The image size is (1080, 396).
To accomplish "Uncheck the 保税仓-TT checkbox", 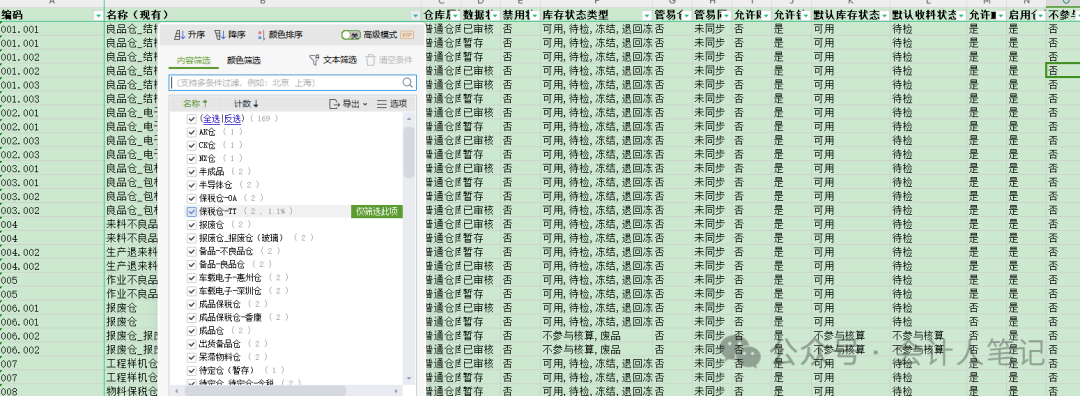I will point(192,211).
